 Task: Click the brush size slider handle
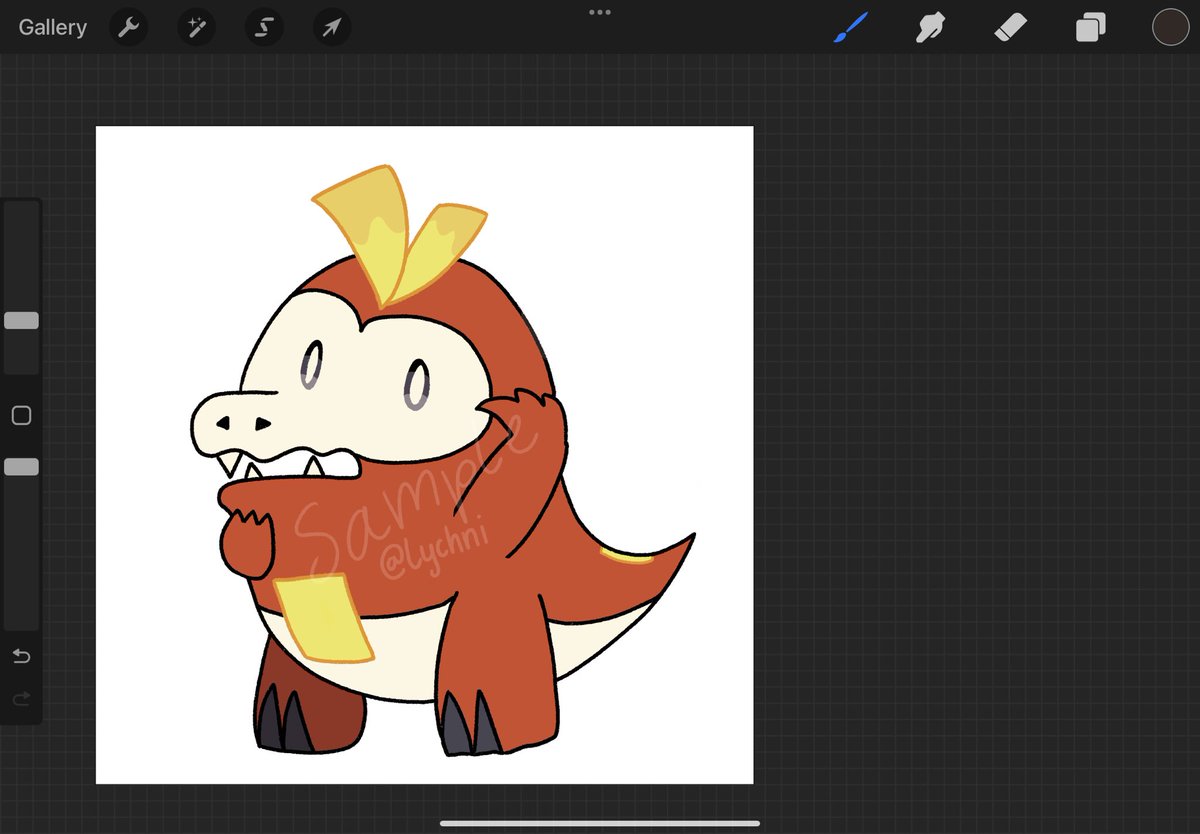(x=21, y=320)
